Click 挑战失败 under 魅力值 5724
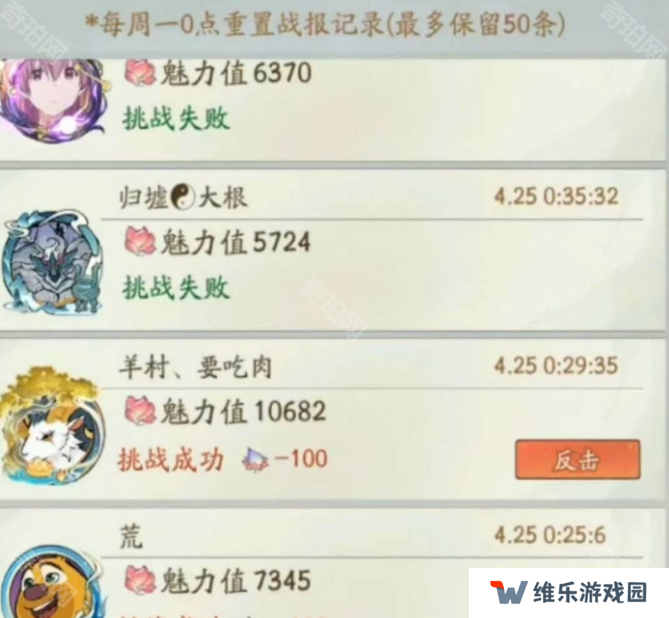This screenshot has width=669, height=618. point(176,287)
